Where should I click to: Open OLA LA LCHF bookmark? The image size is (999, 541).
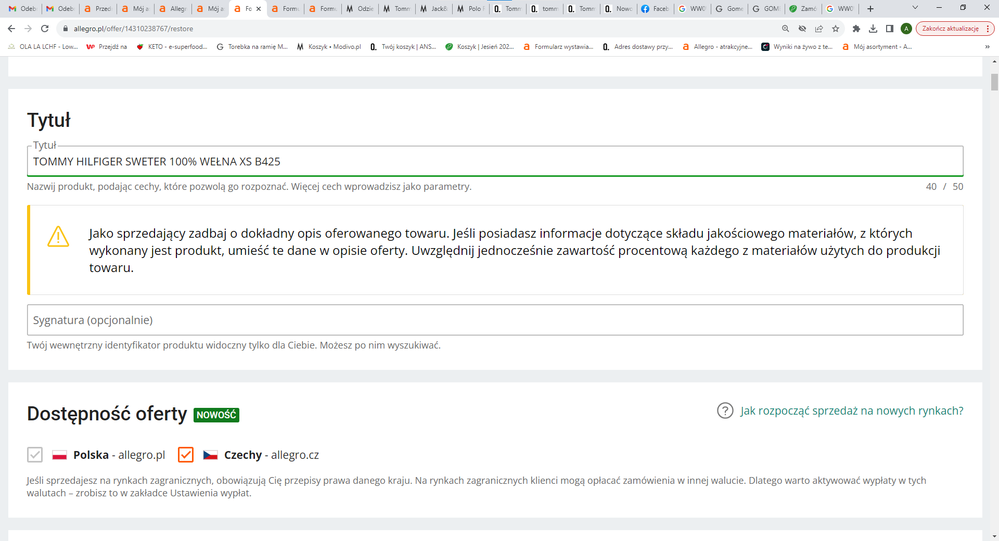[x=43, y=47]
